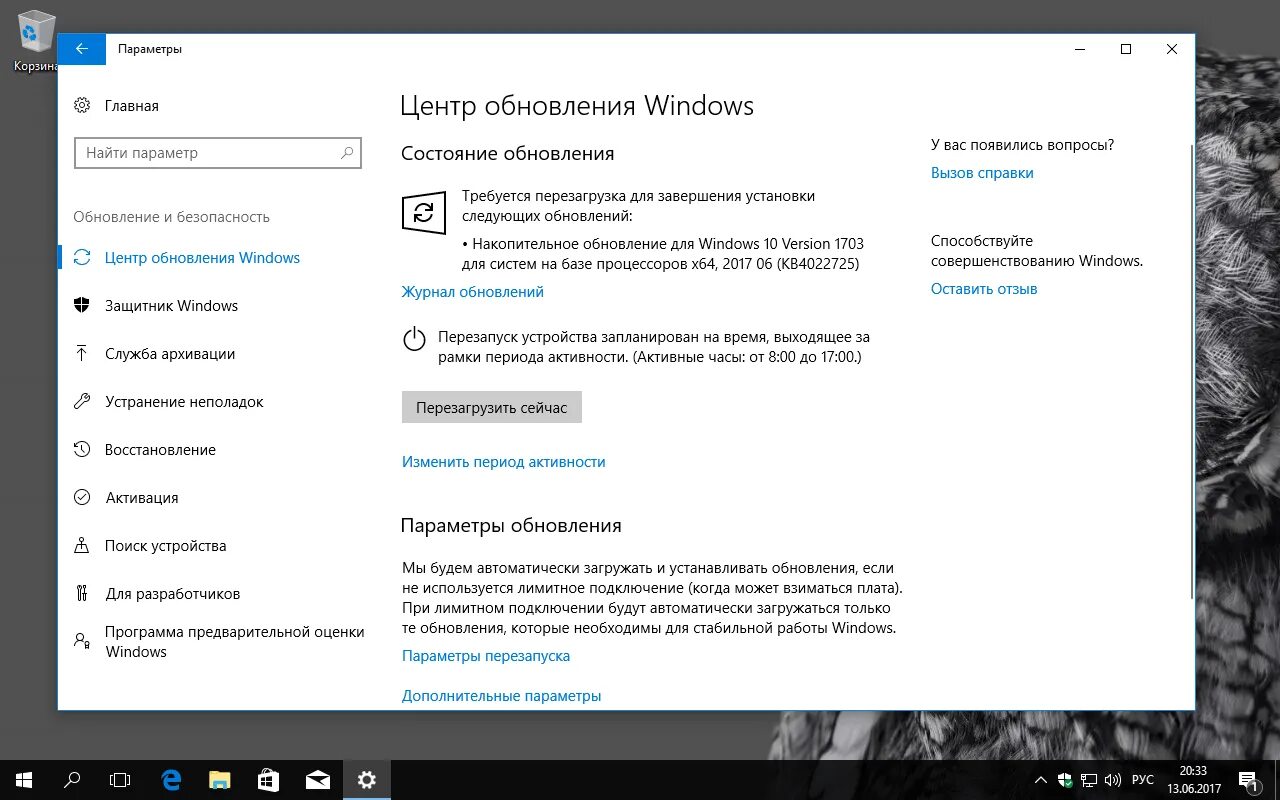This screenshot has width=1280, height=800.
Task: Click the Settings gear on the taskbar
Action: 366,780
